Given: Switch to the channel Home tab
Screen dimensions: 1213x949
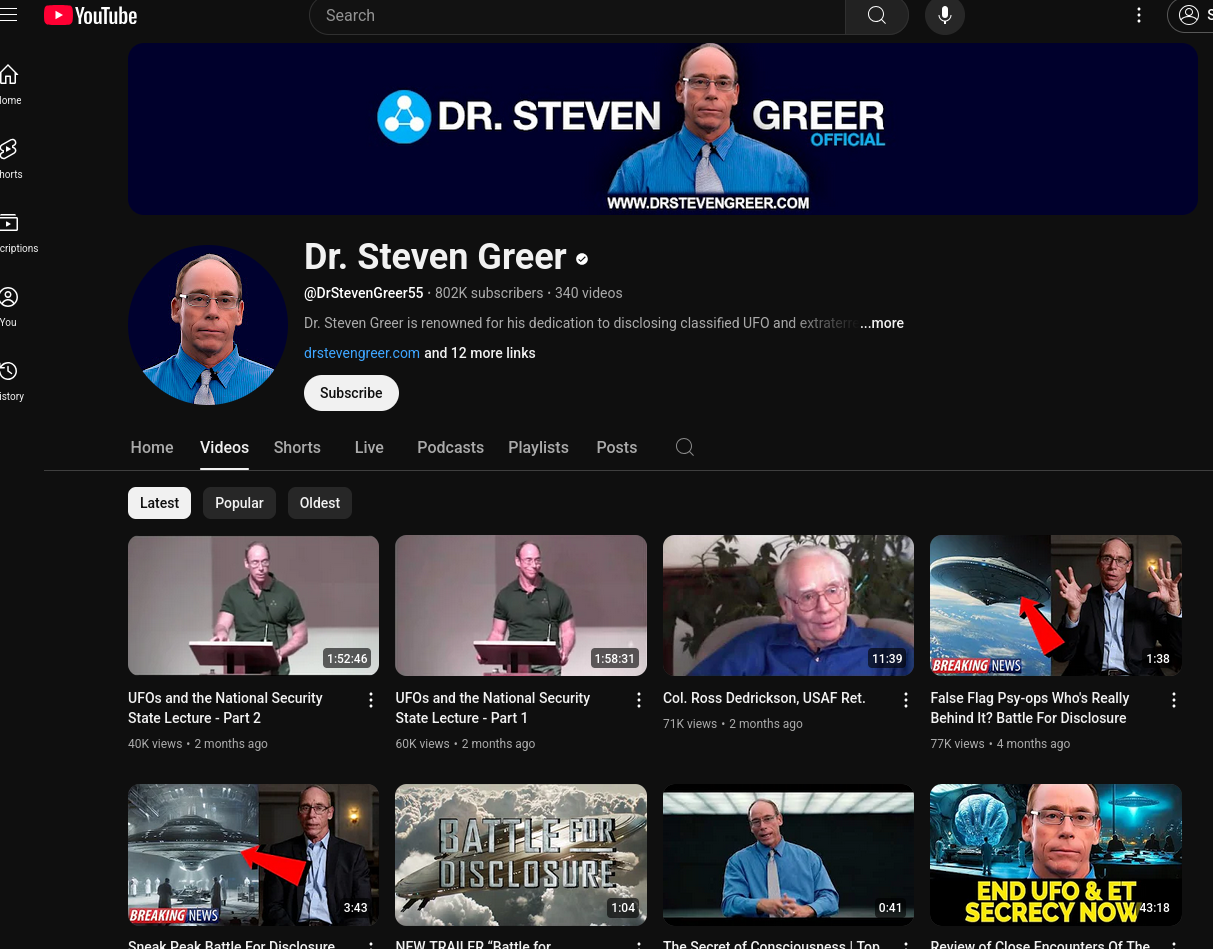Looking at the screenshot, I should [152, 447].
